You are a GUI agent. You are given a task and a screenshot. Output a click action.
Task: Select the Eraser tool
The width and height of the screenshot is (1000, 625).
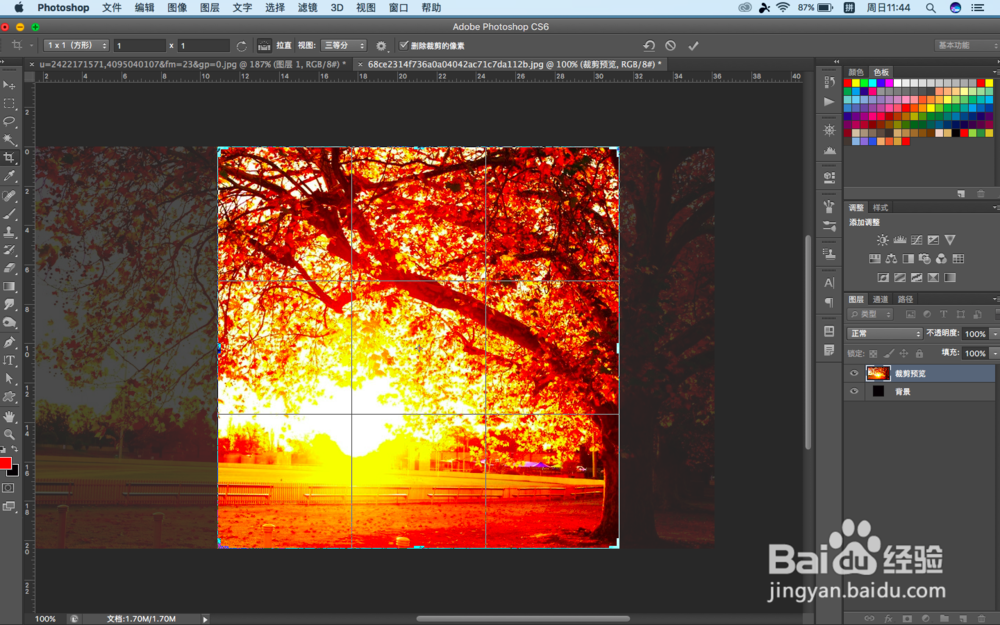click(9, 268)
